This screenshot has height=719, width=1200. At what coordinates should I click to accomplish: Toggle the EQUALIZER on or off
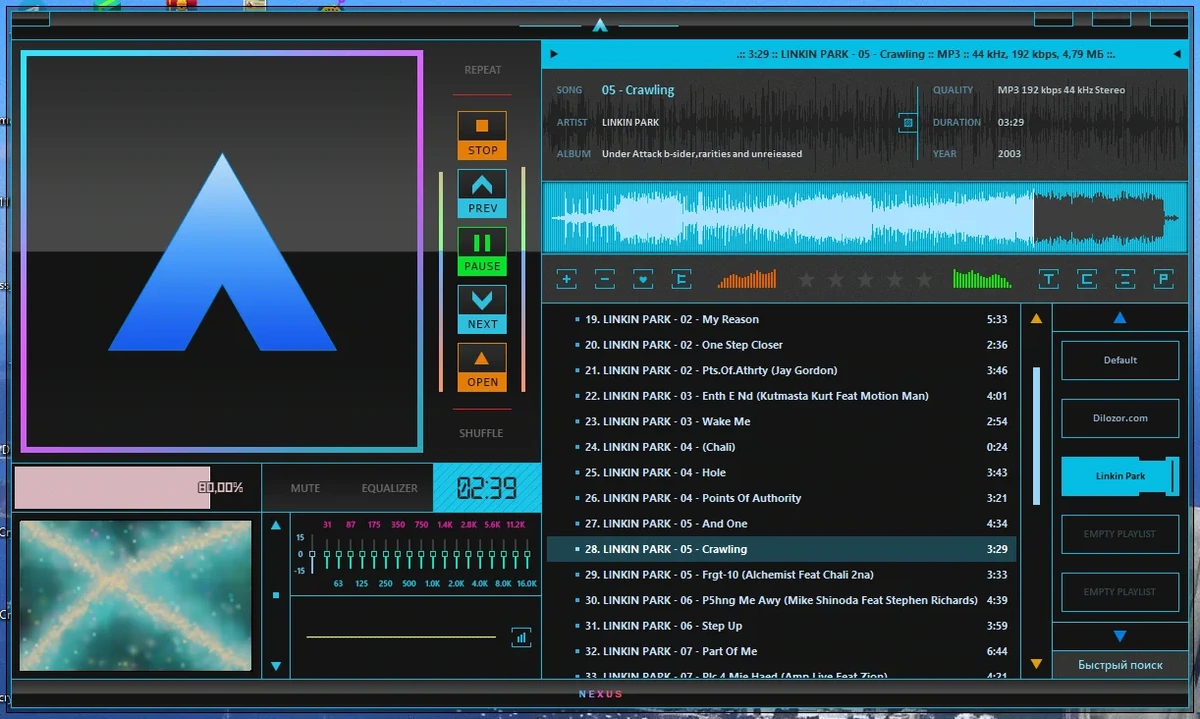click(x=390, y=488)
